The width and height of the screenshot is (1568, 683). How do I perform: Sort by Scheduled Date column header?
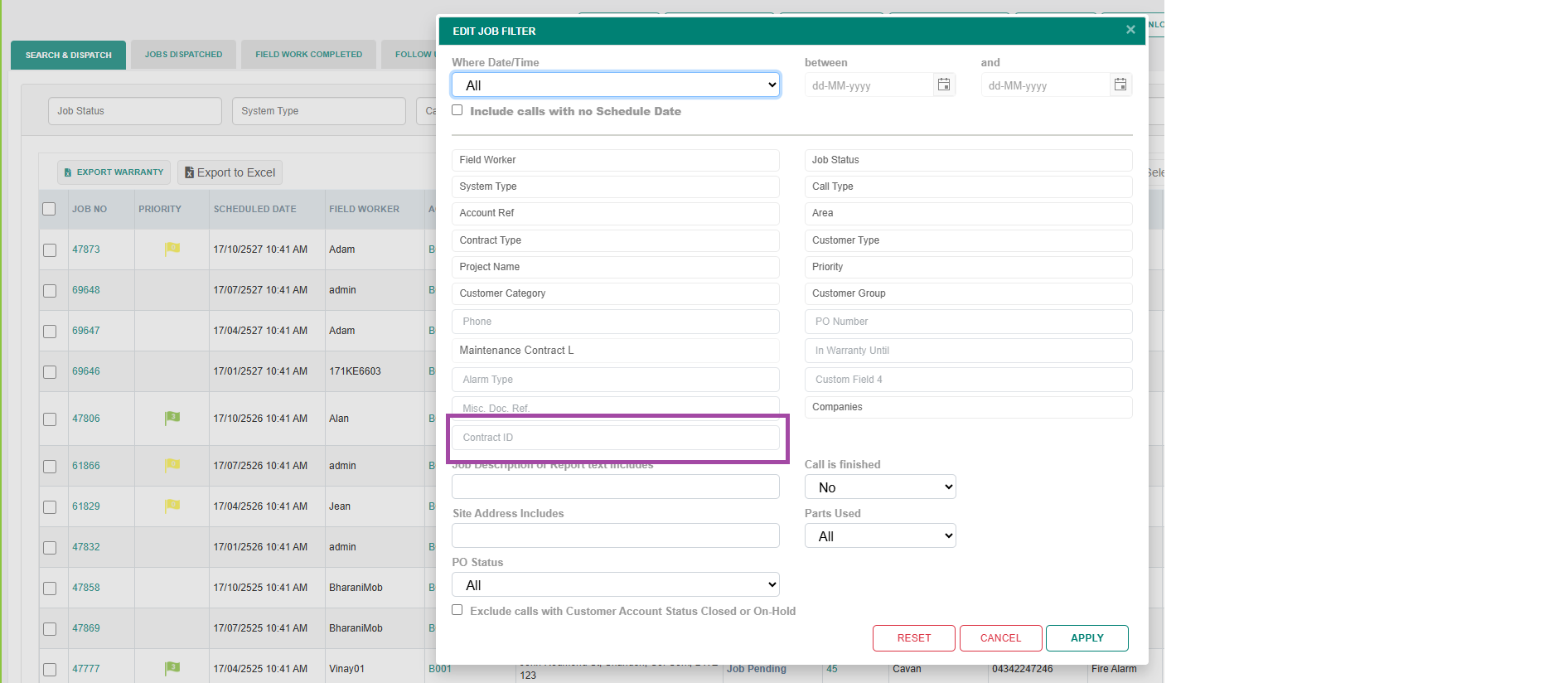coord(255,209)
